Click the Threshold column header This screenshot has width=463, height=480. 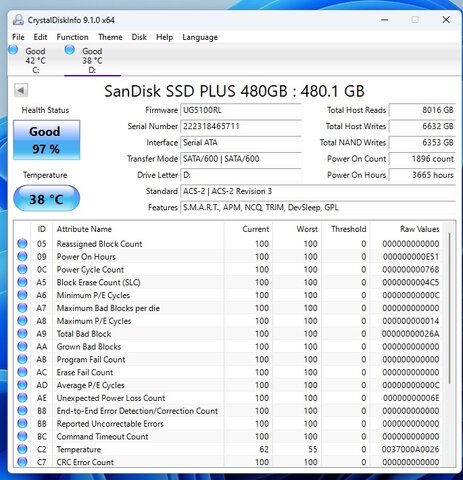(x=346, y=229)
